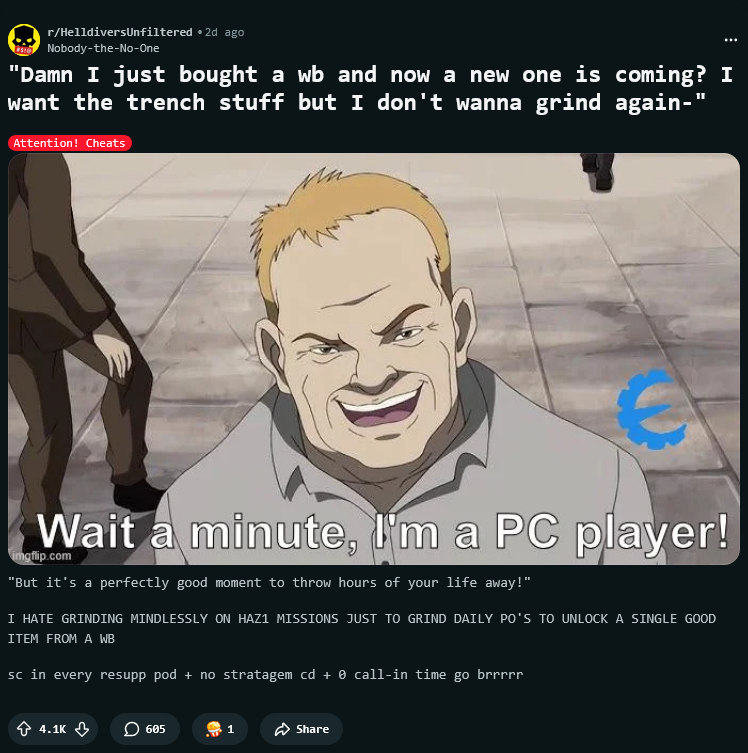The image size is (748, 753).
Task: Open the post via its title text
Action: [370, 88]
